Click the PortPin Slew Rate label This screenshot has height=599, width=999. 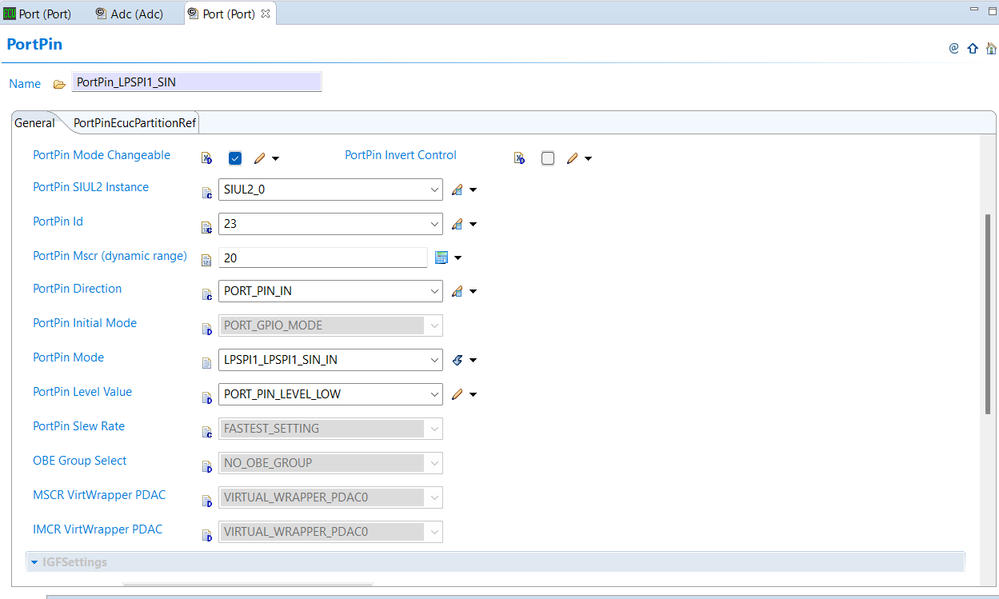(78, 426)
